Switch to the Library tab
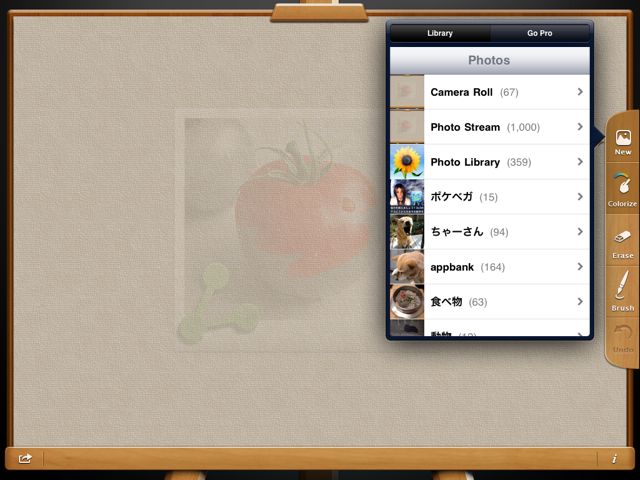Screen dimensions: 640x480 click(x=440, y=33)
